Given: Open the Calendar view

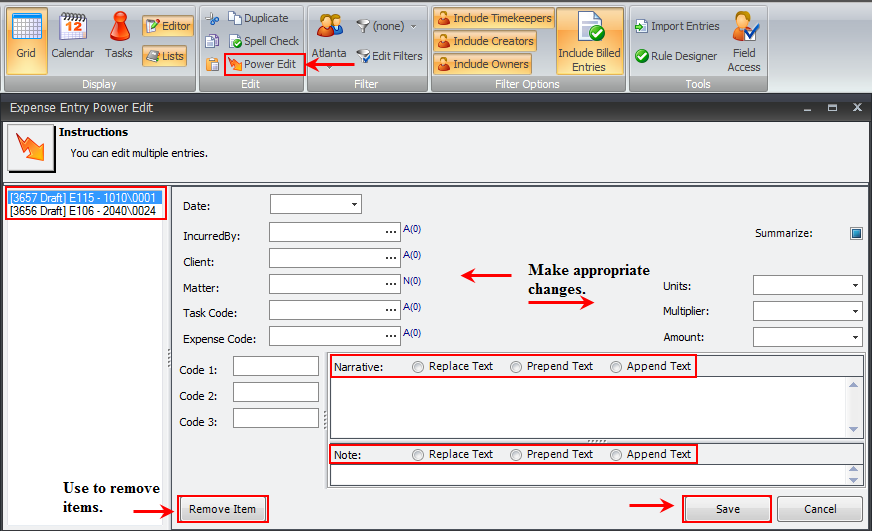Looking at the screenshot, I should [x=73, y=38].
